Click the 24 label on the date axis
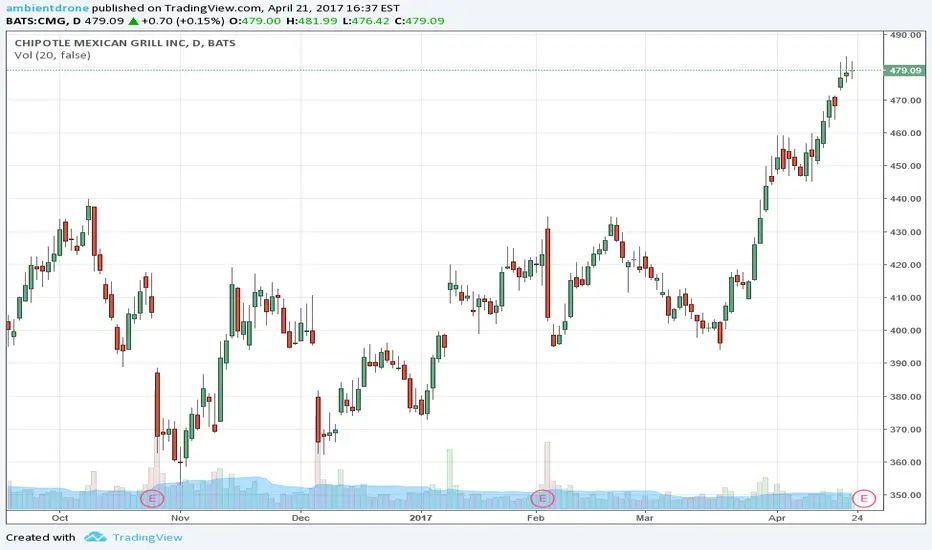Screen dimensions: 932x550 coord(857,518)
